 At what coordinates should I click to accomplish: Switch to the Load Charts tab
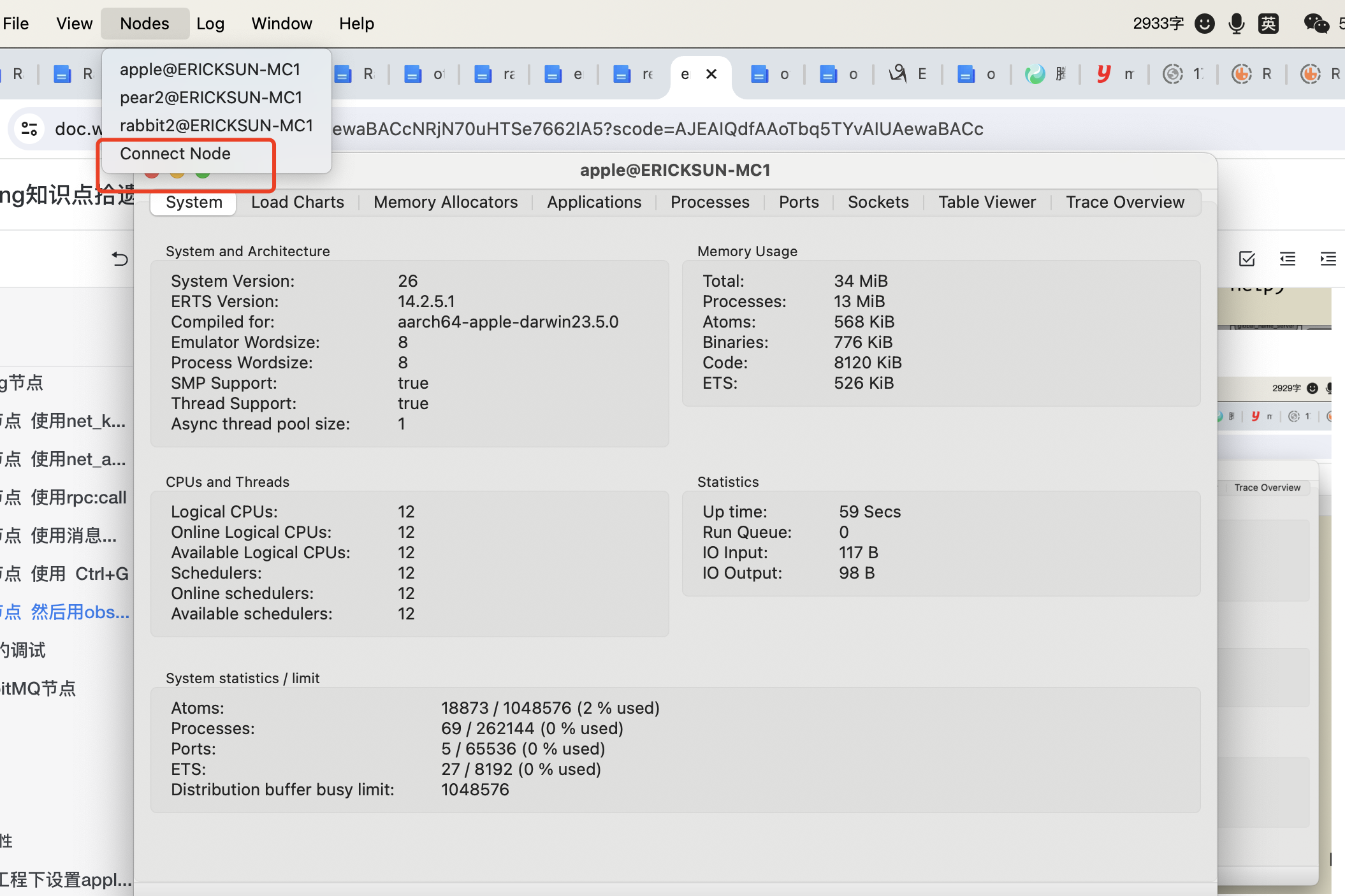[x=298, y=202]
